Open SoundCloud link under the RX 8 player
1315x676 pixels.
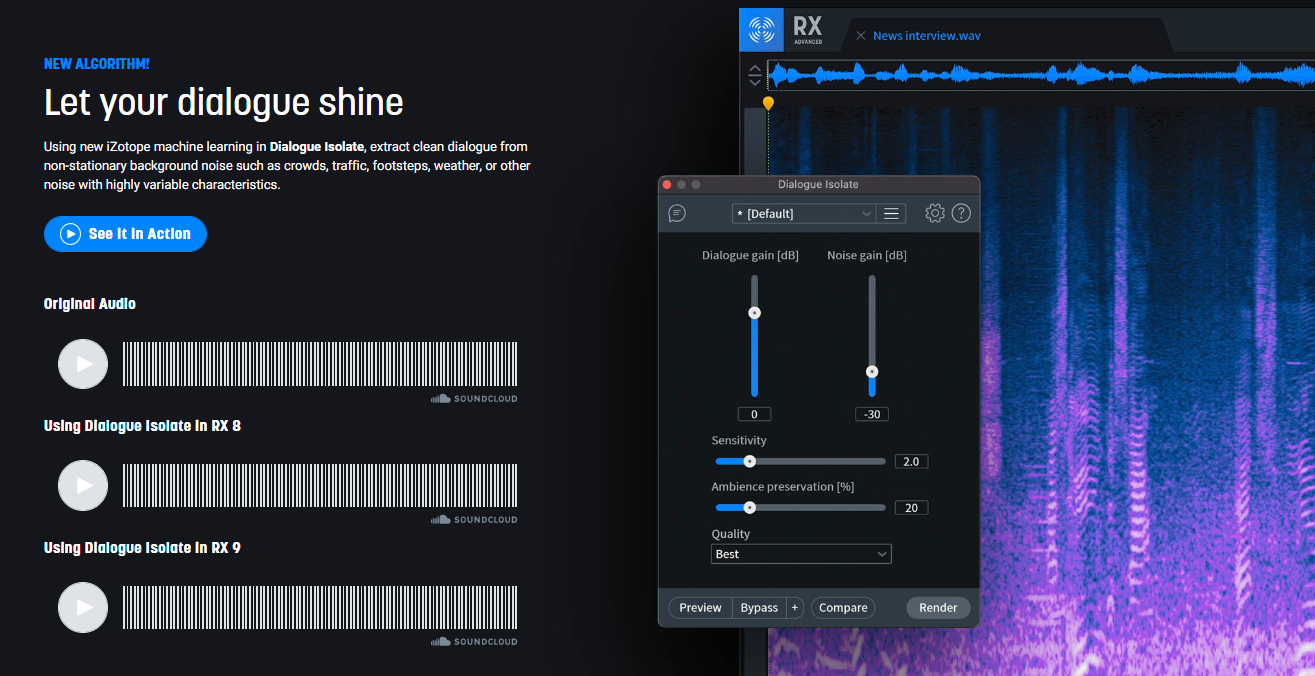[x=474, y=520]
